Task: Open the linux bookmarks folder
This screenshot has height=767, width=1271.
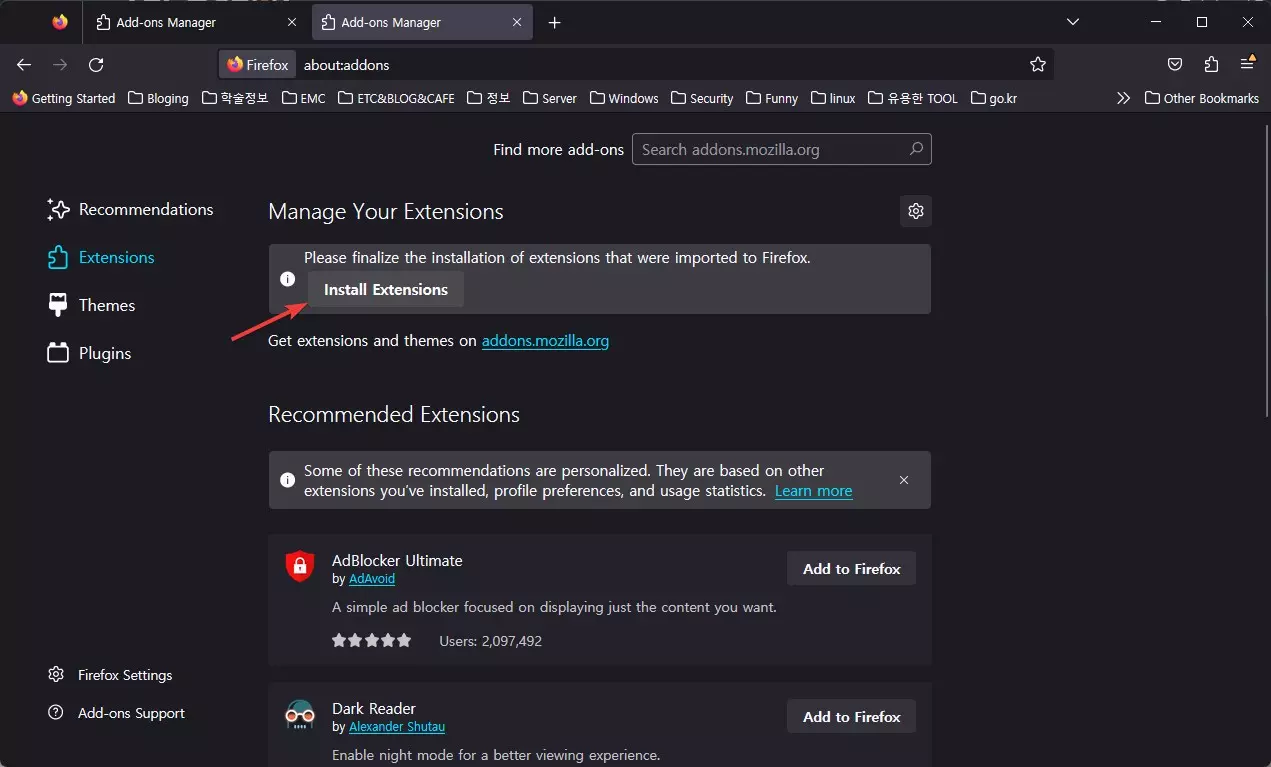Action: pyautogui.click(x=833, y=98)
